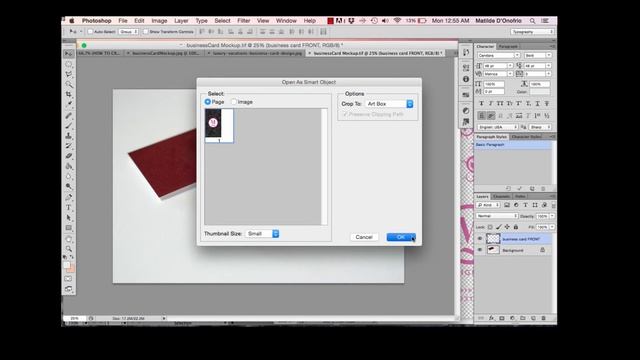Select the Rectangle shape tool
Screen dimensions: 640x360
69,228
